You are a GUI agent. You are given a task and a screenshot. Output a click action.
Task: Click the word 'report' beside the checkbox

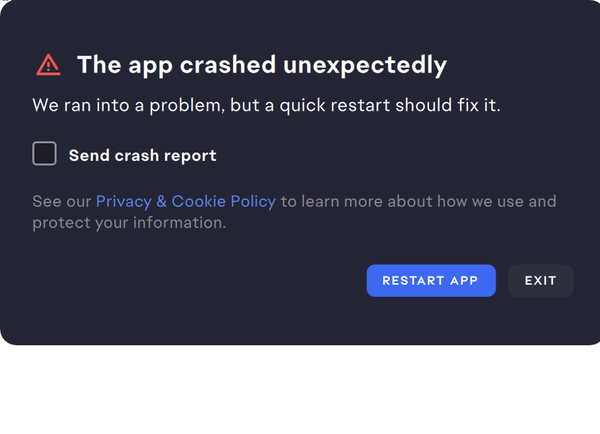[190, 156]
